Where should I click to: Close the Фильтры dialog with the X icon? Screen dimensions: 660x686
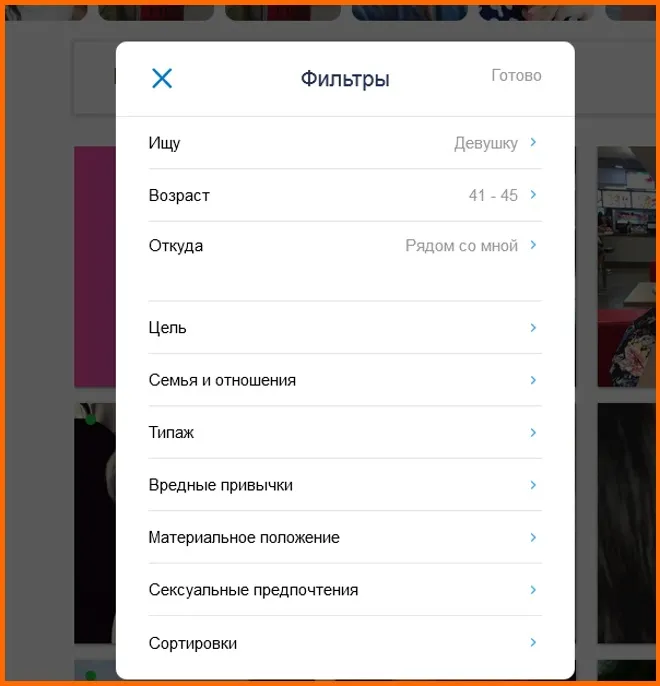point(162,78)
